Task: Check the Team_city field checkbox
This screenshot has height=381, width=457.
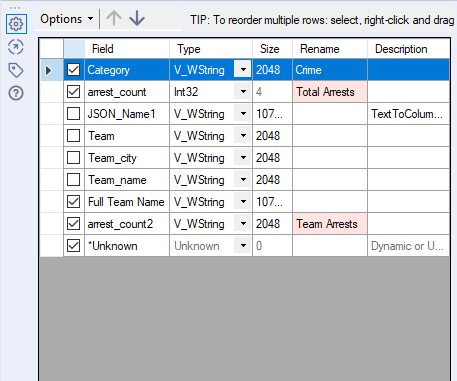Action: tap(73, 158)
